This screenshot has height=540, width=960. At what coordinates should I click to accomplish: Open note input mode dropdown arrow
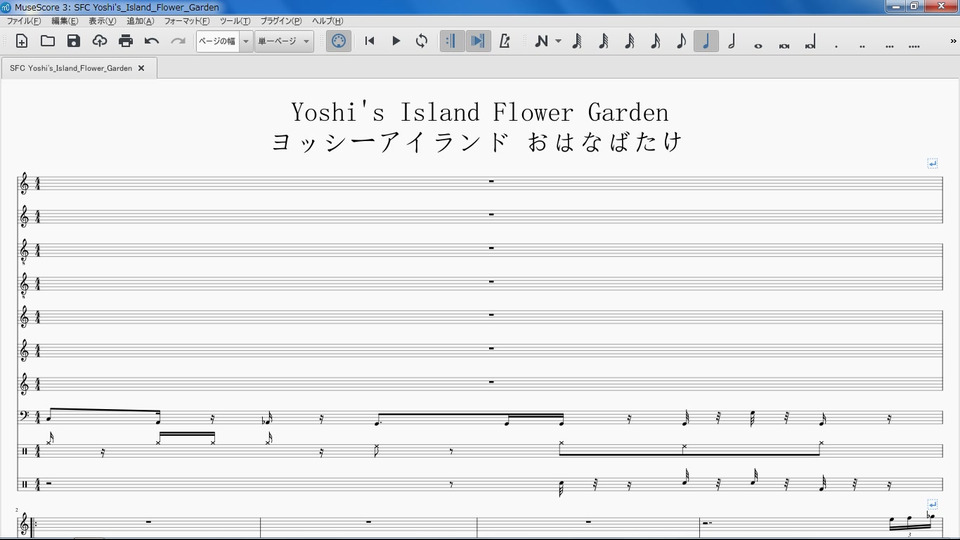[x=558, y=41]
